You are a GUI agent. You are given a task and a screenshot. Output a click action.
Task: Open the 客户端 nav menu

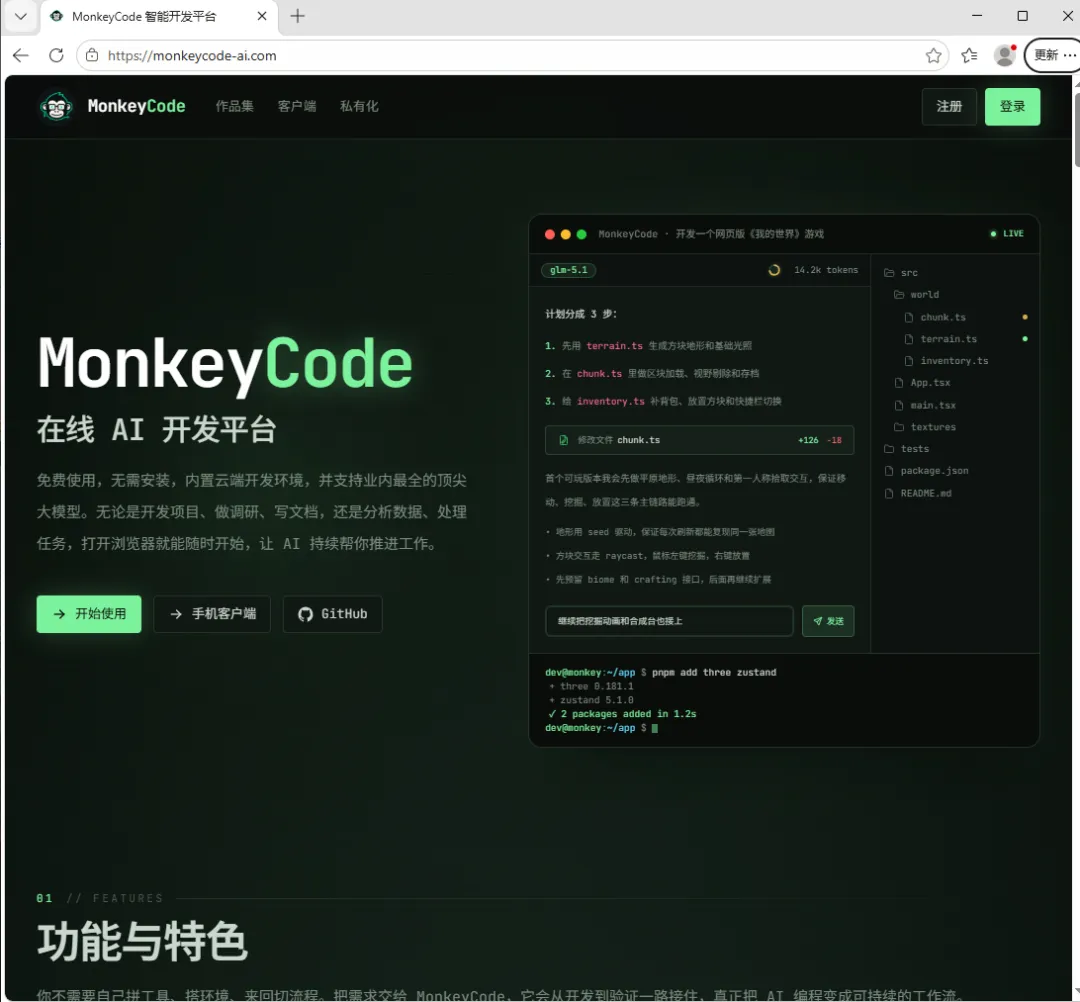(297, 106)
